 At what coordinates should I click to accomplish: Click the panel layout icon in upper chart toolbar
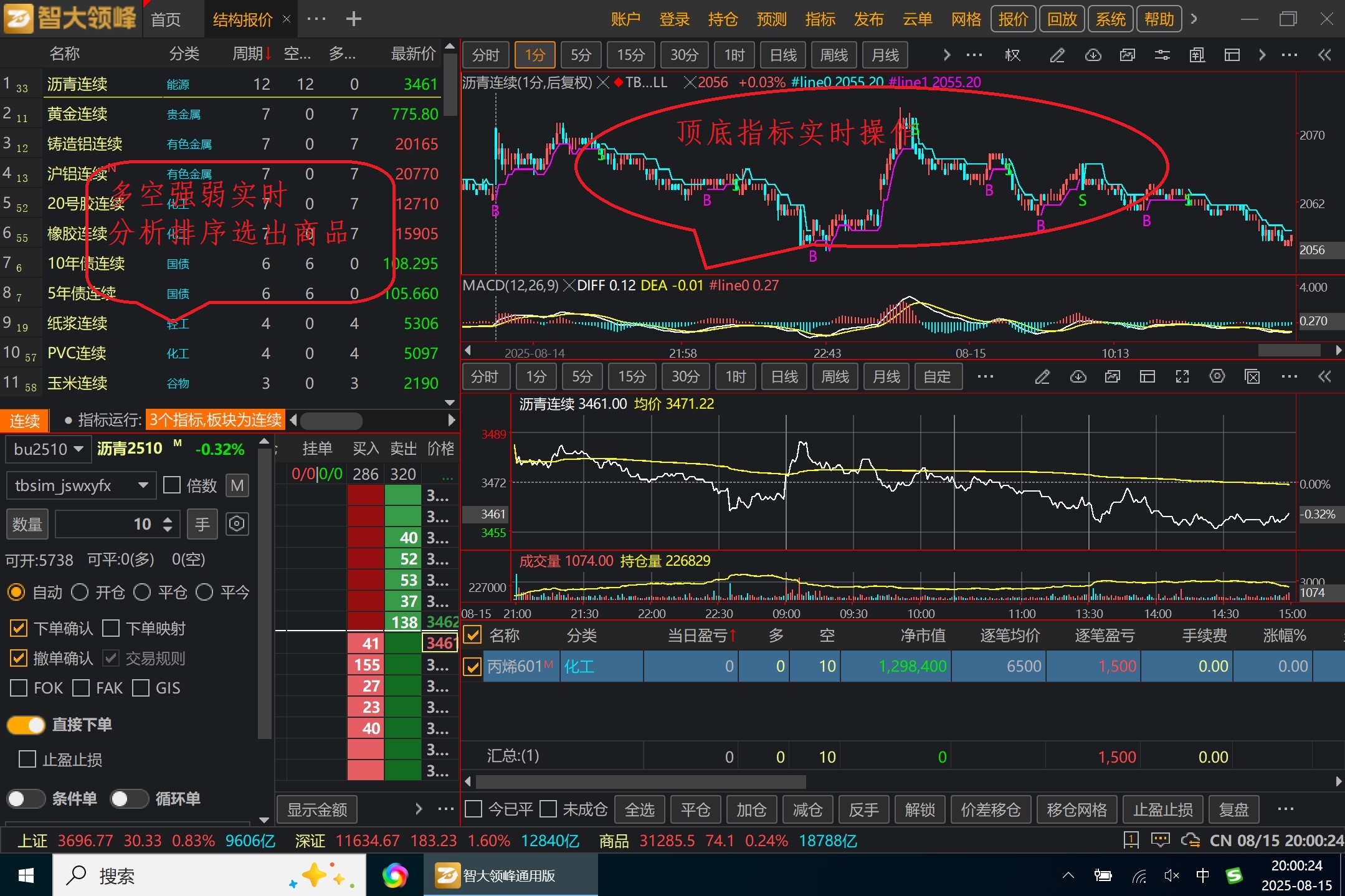pyautogui.click(x=1232, y=55)
